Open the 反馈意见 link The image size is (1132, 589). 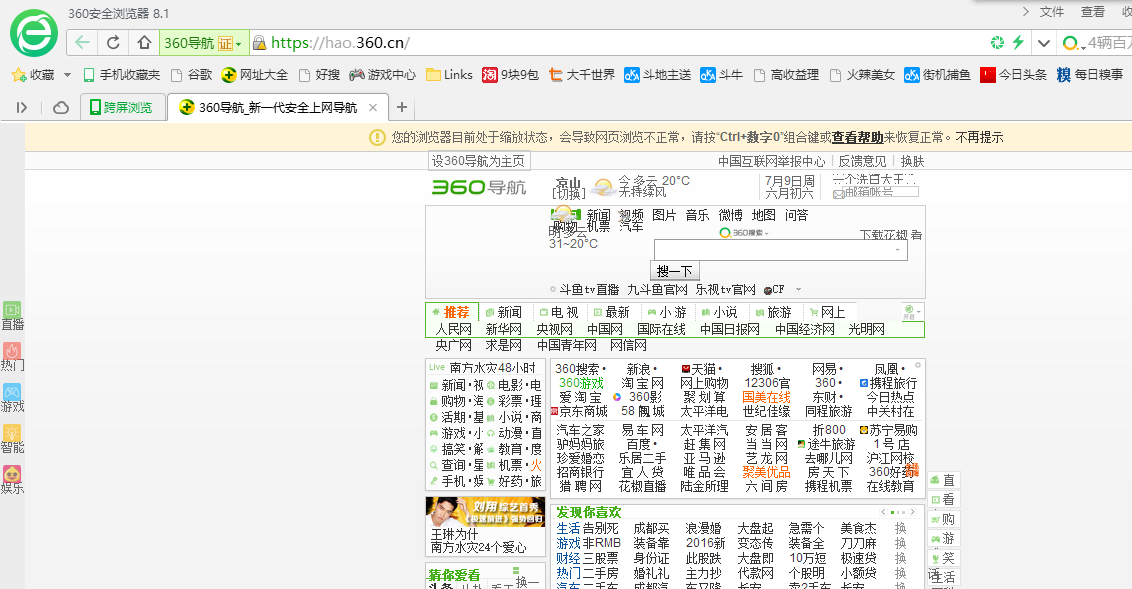[862, 161]
